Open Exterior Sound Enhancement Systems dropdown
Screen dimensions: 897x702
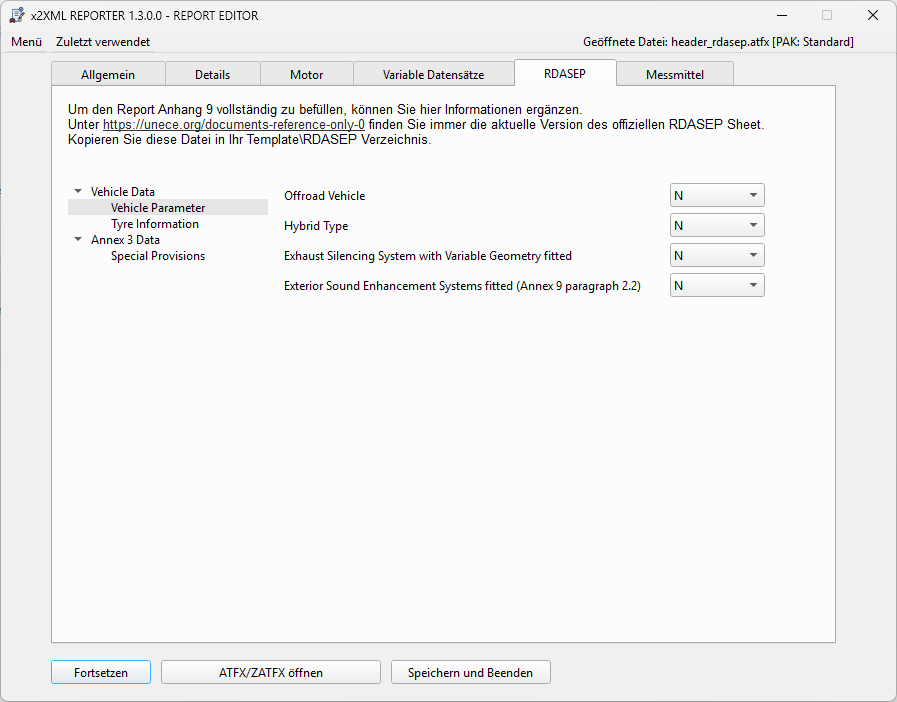tap(716, 286)
